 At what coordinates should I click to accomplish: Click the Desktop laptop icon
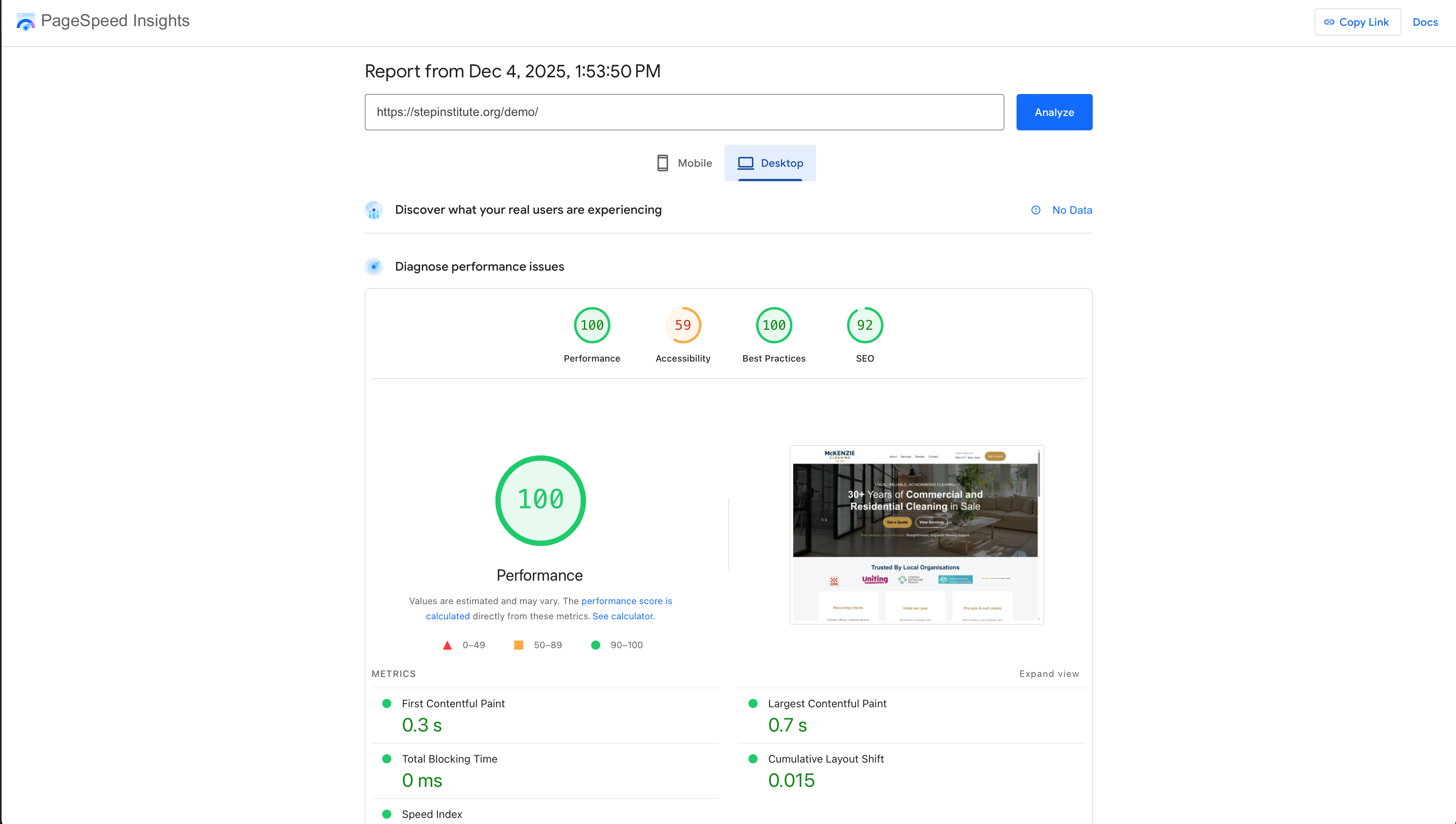745,163
